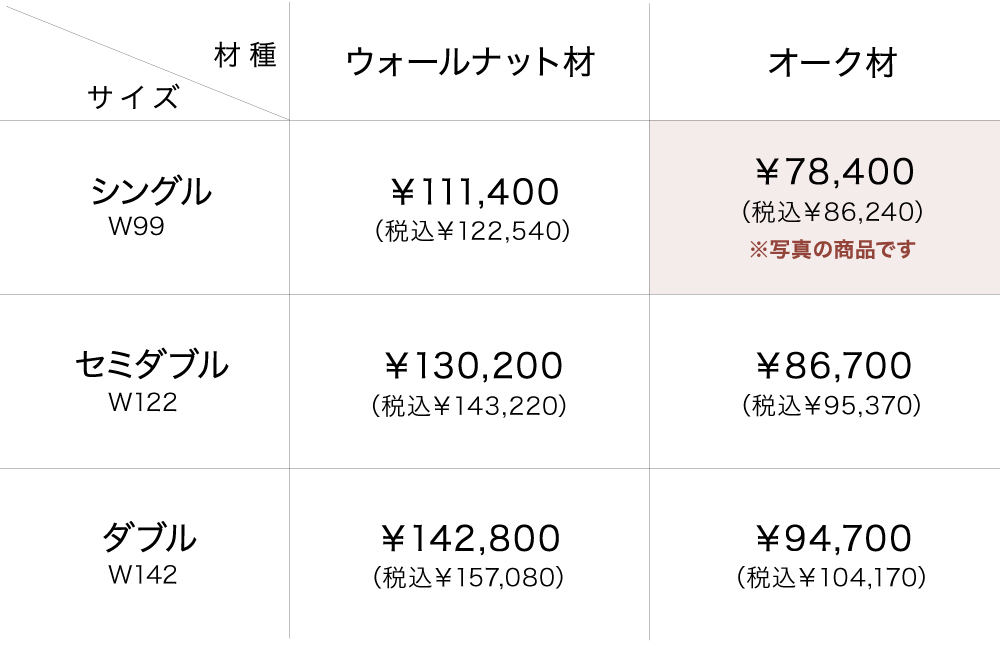The height and width of the screenshot is (646, 1000).
Task: Click the tax-included price ¥95,370
Action: 832,406
